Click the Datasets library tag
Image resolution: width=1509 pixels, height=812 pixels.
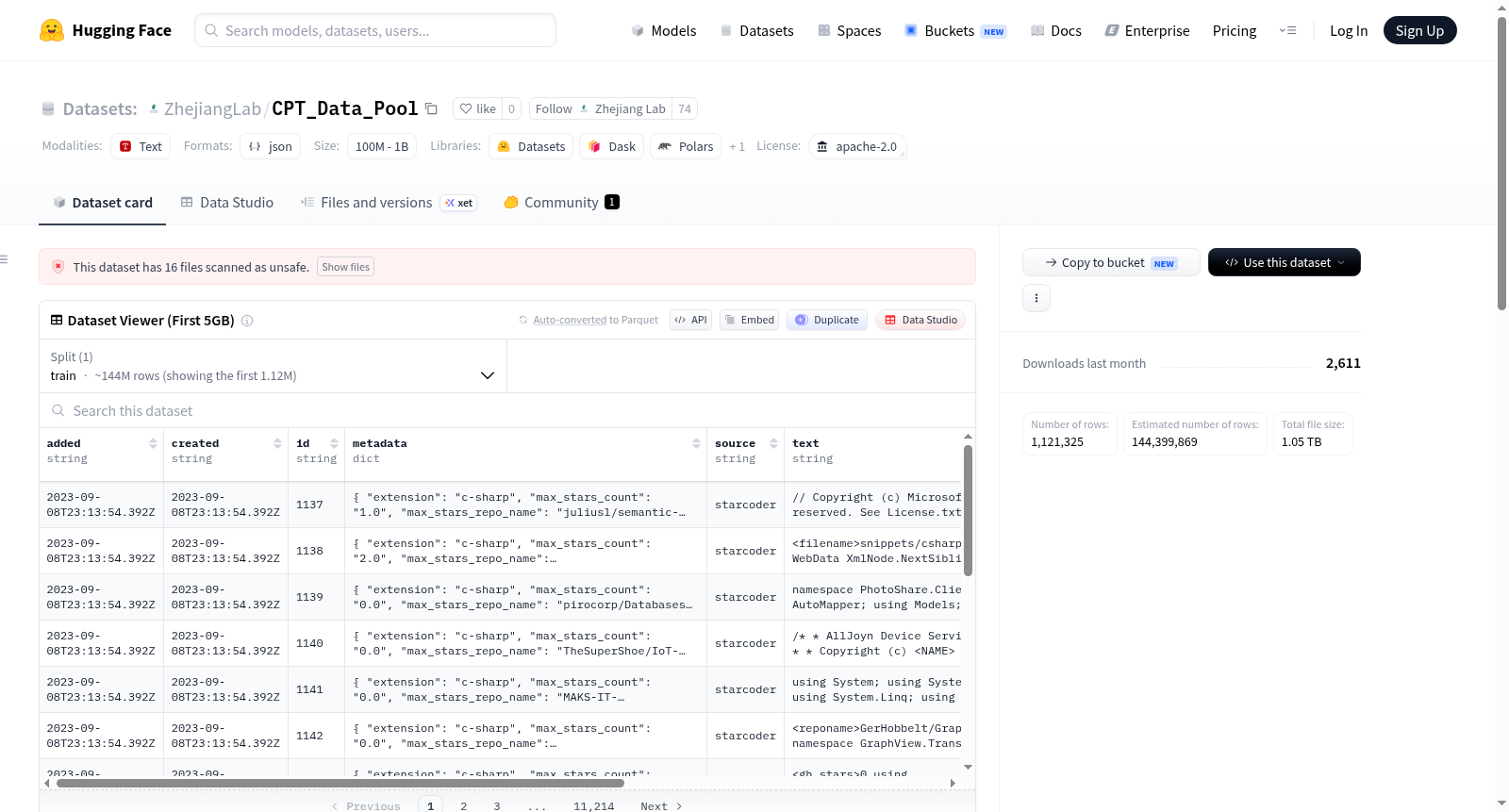[x=531, y=146]
